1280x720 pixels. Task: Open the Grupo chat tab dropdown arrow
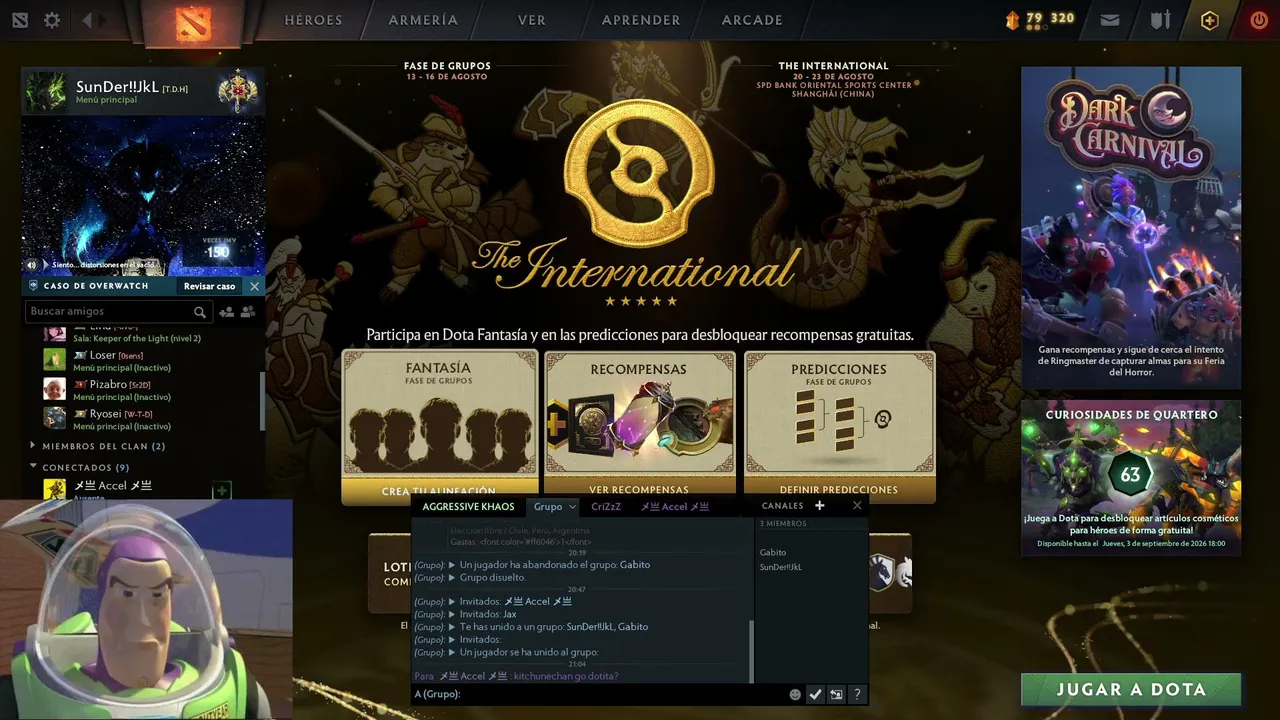[572, 507]
